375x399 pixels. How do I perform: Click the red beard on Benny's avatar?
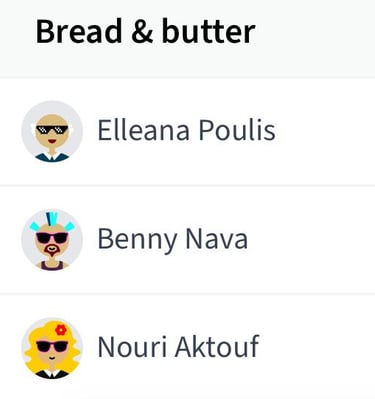click(52, 251)
